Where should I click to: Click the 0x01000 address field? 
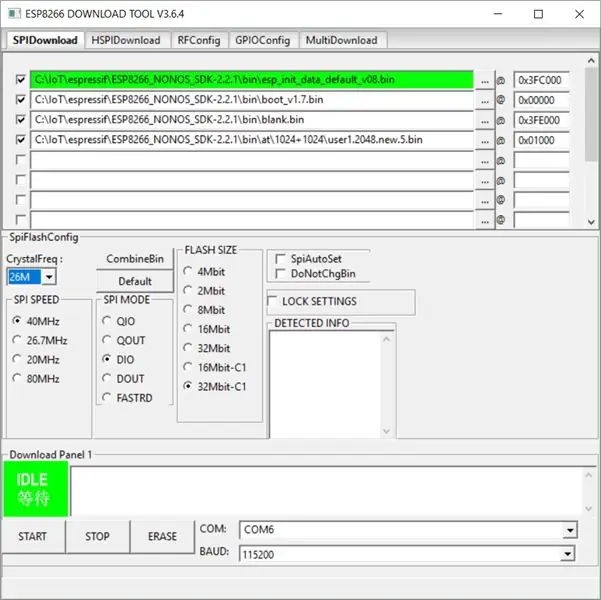coord(541,140)
